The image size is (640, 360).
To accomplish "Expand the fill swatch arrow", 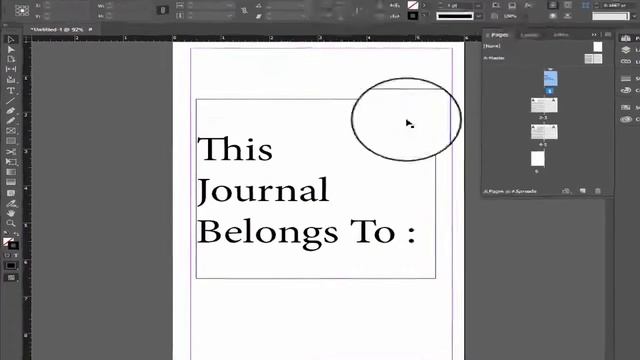I will tap(424, 5).
